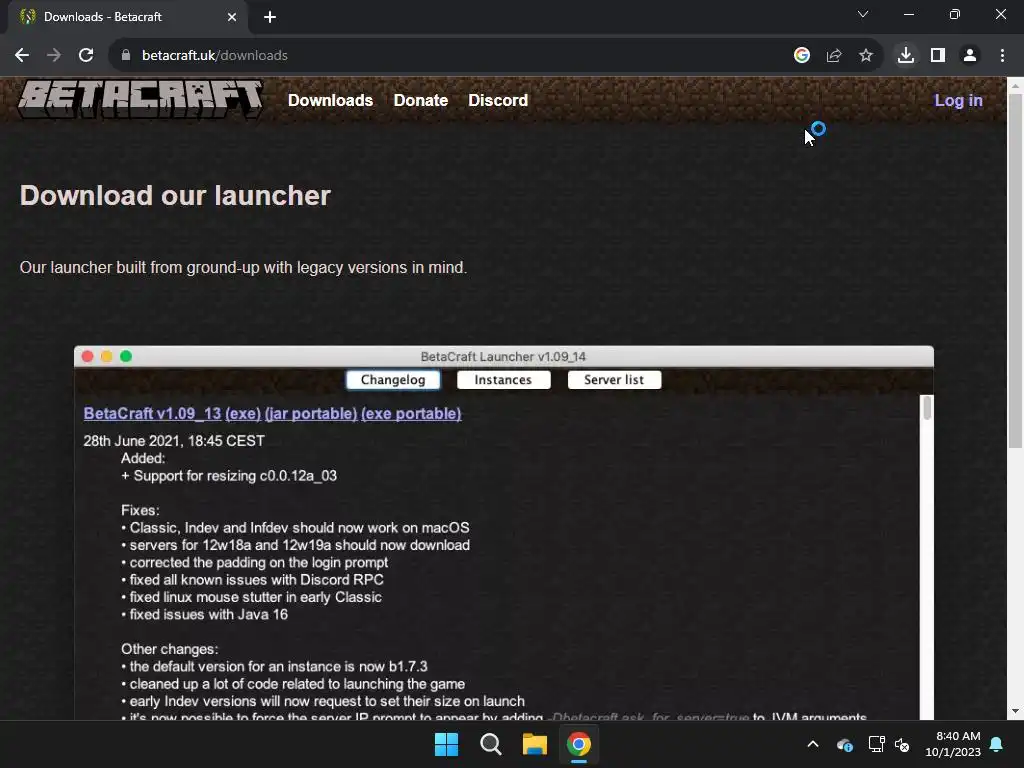Viewport: 1024px width, 768px height.
Task: Open Windows taskbar search
Action: point(490,744)
